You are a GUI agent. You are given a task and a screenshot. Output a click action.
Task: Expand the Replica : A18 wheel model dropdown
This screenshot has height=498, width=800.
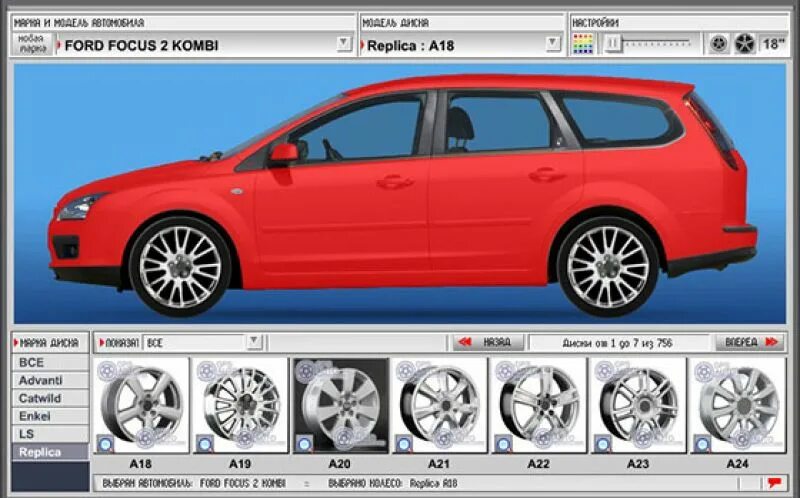pos(553,44)
